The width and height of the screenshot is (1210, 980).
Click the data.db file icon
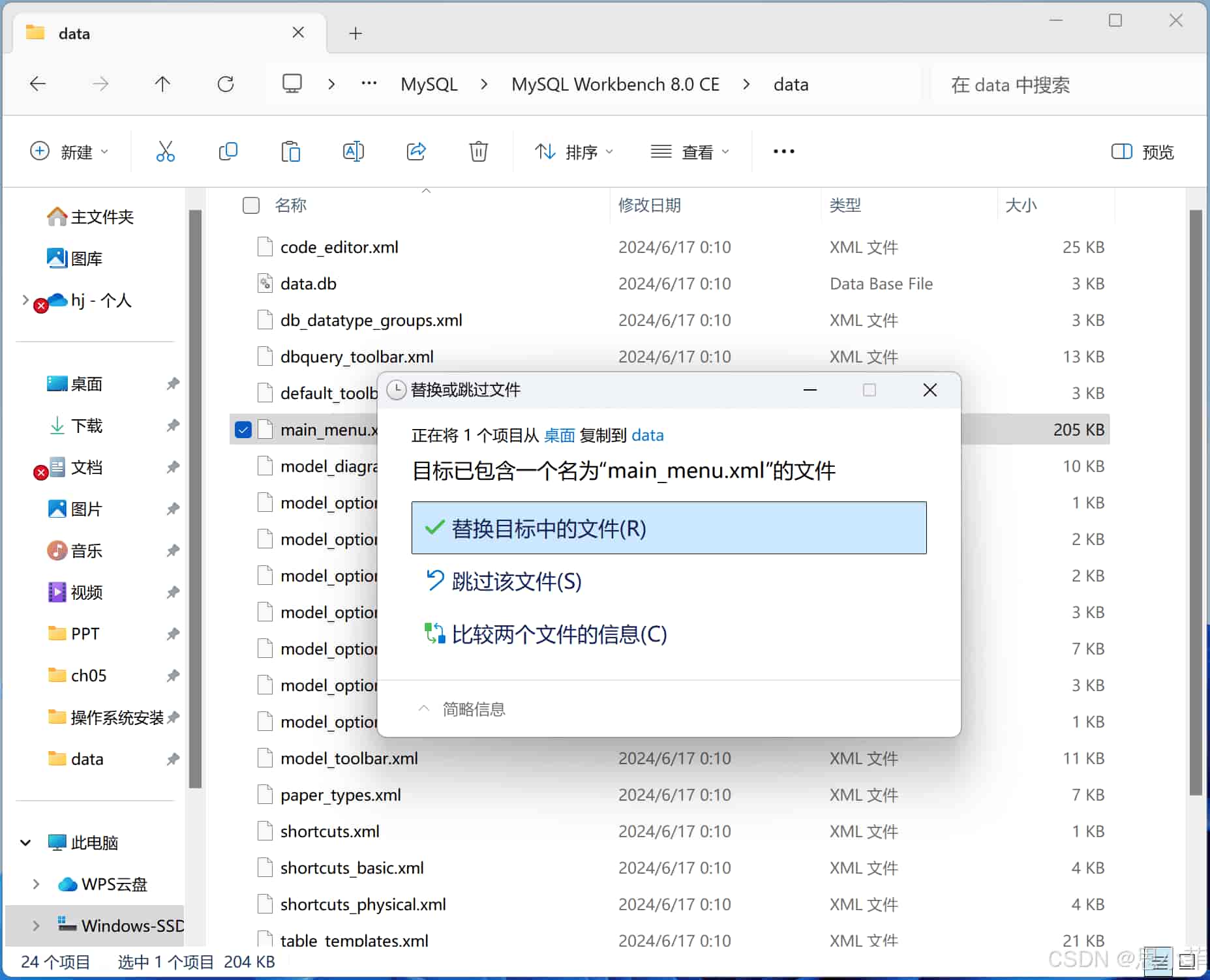point(265,284)
